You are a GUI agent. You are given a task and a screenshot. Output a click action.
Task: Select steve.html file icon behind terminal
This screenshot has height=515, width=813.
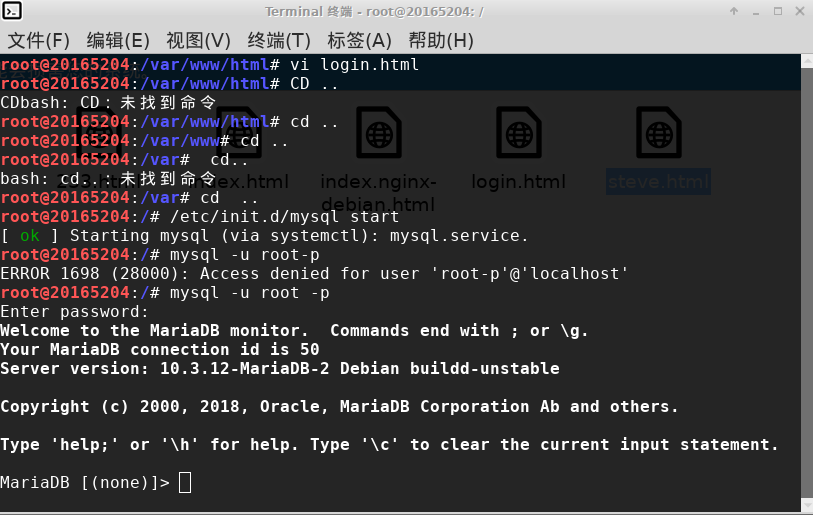[659, 132]
